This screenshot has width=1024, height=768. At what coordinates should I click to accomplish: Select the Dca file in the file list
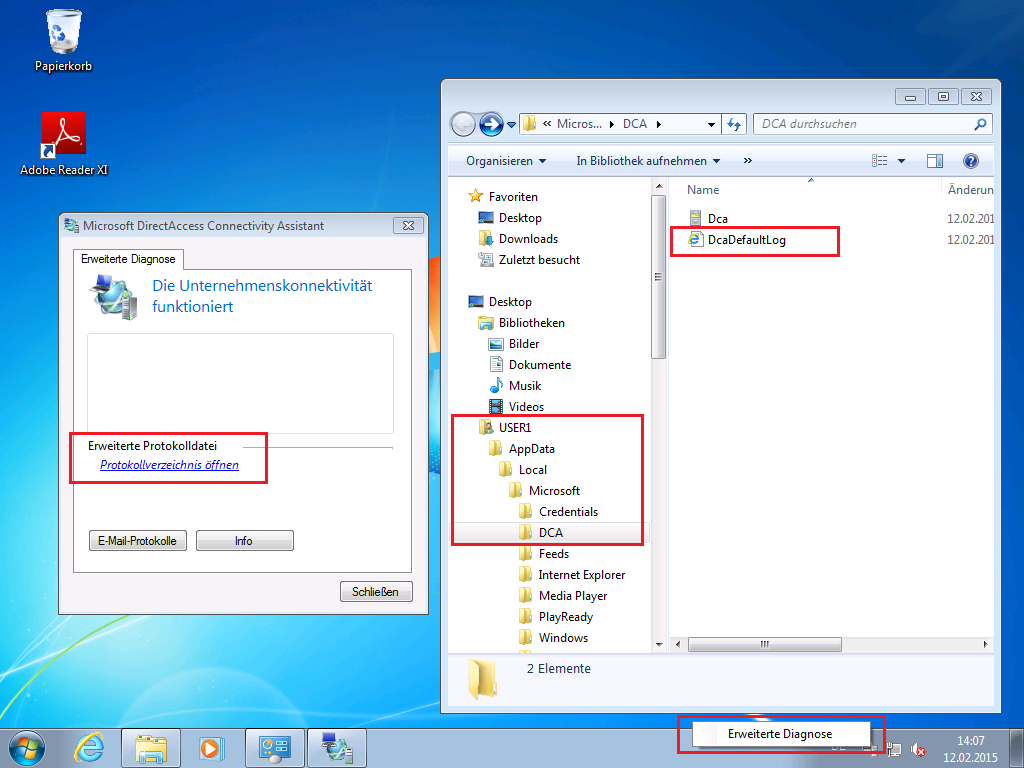point(709,218)
